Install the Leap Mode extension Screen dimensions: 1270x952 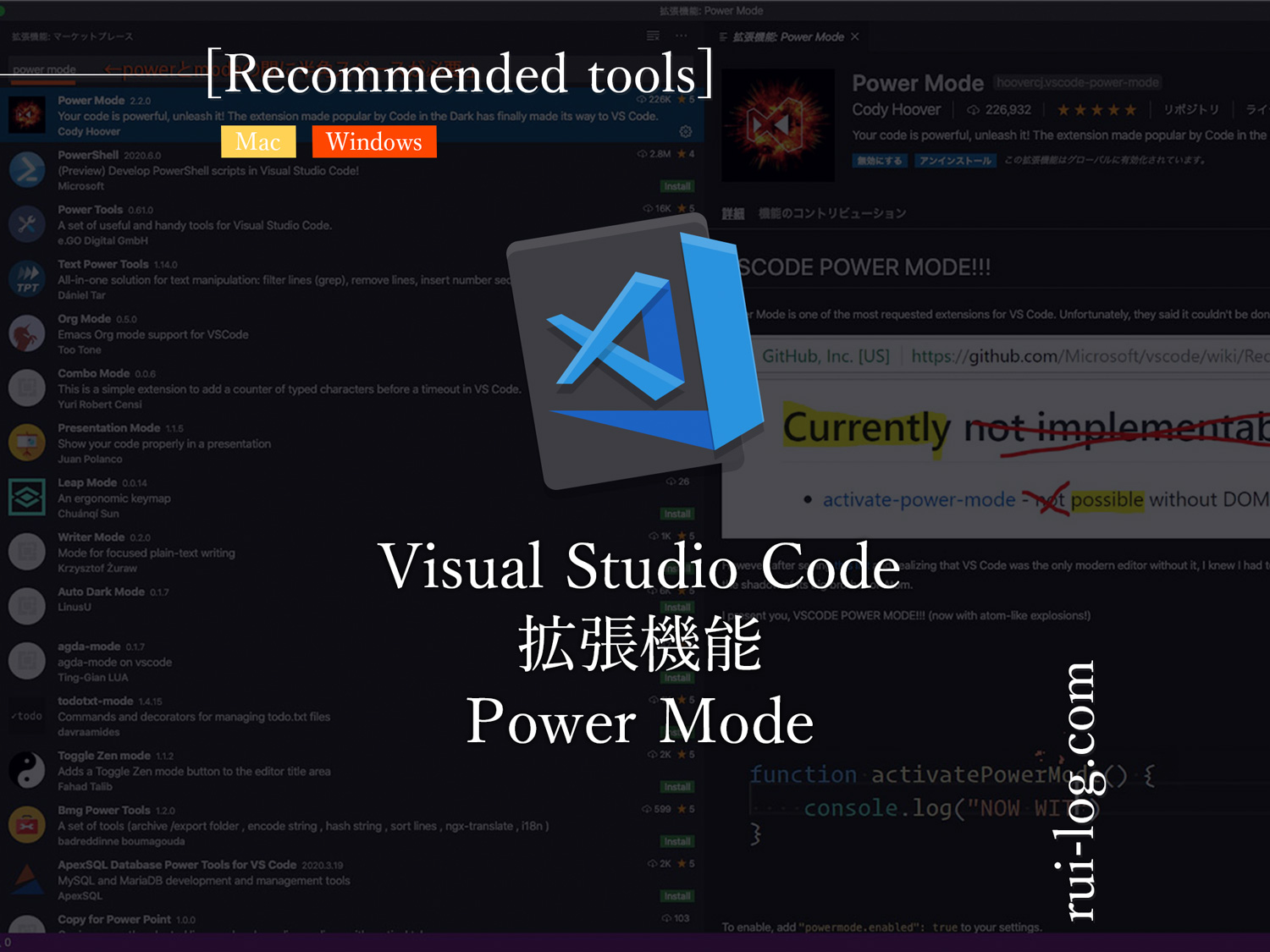676,514
